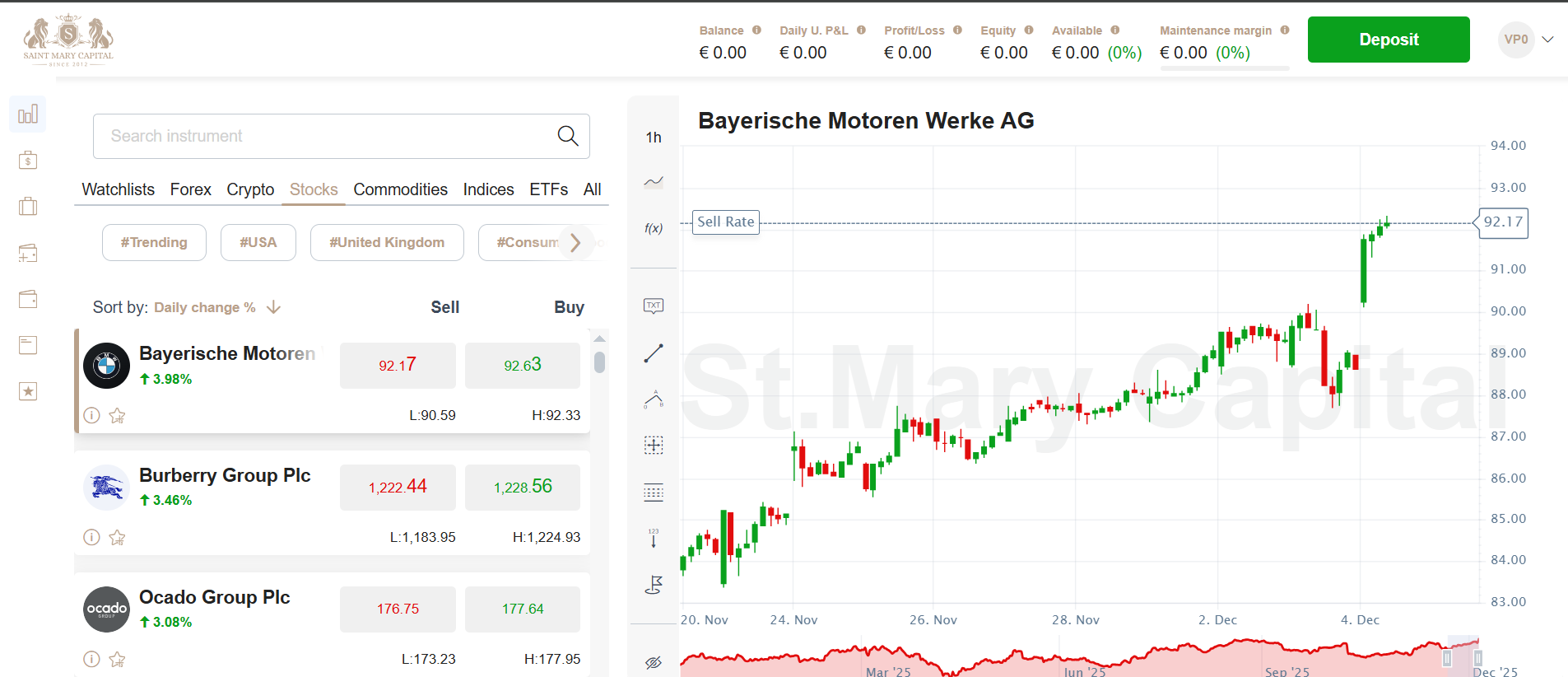Click the dollar briefcase sidebar icon
Image resolution: width=1568 pixels, height=677 pixels.
[x=28, y=160]
